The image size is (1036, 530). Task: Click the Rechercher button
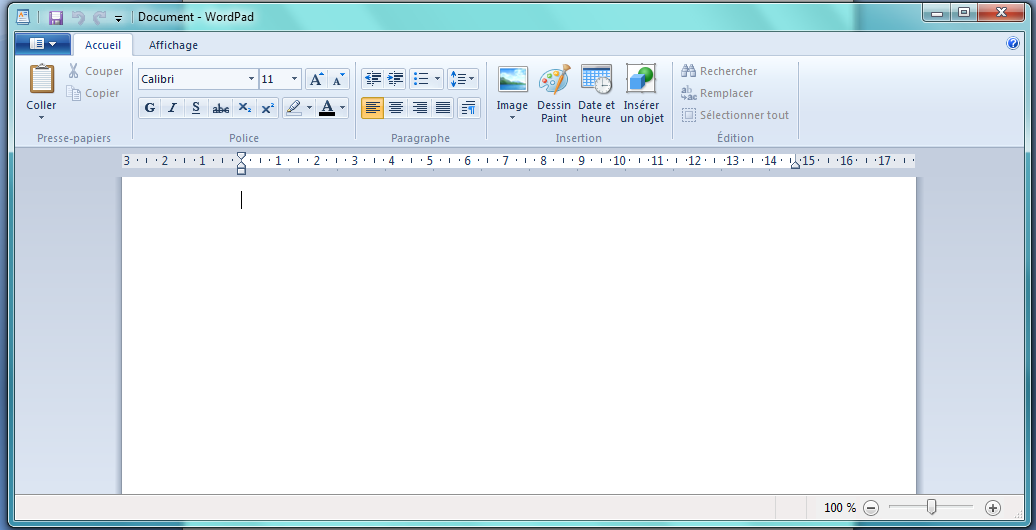(720, 71)
